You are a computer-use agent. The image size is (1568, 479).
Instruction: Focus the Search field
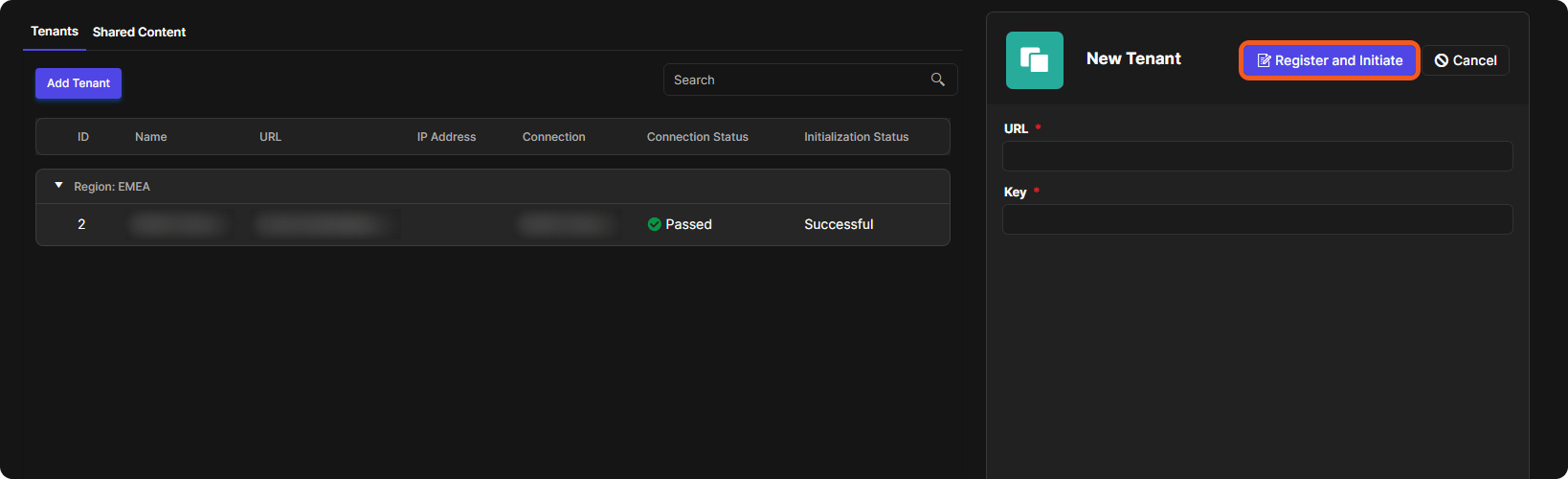810,80
